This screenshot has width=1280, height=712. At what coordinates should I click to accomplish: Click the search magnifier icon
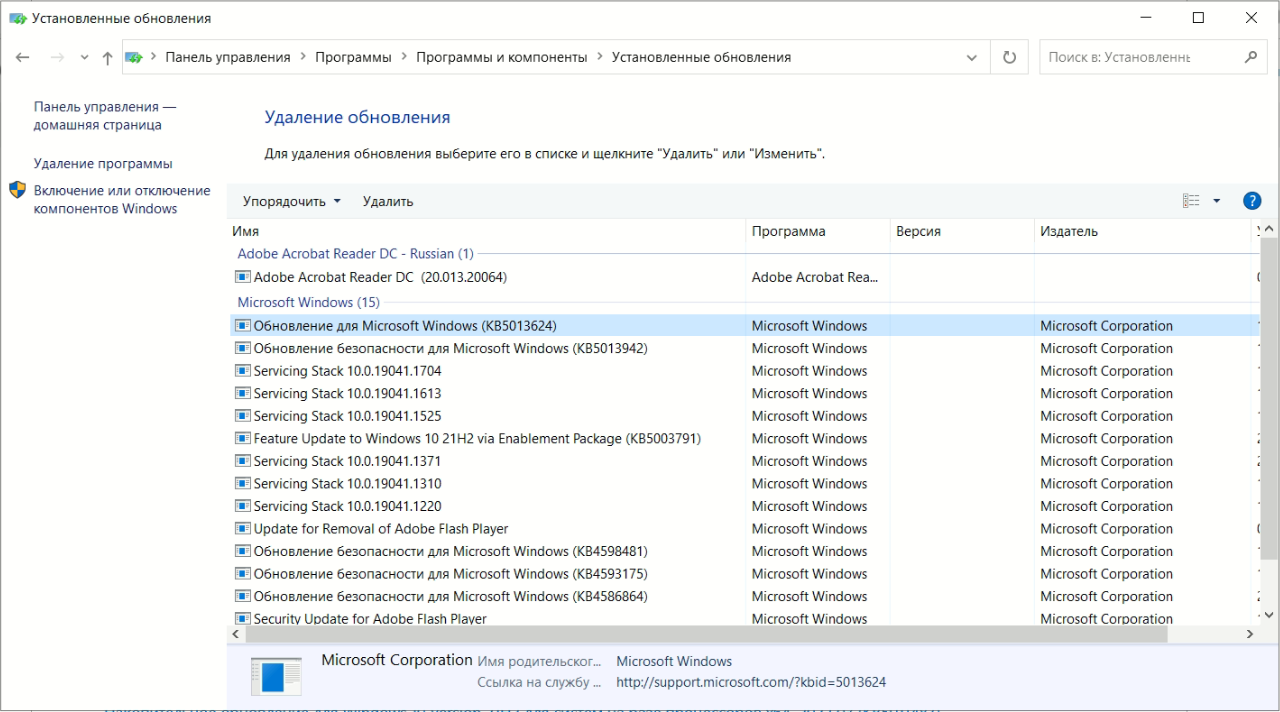pos(1250,57)
